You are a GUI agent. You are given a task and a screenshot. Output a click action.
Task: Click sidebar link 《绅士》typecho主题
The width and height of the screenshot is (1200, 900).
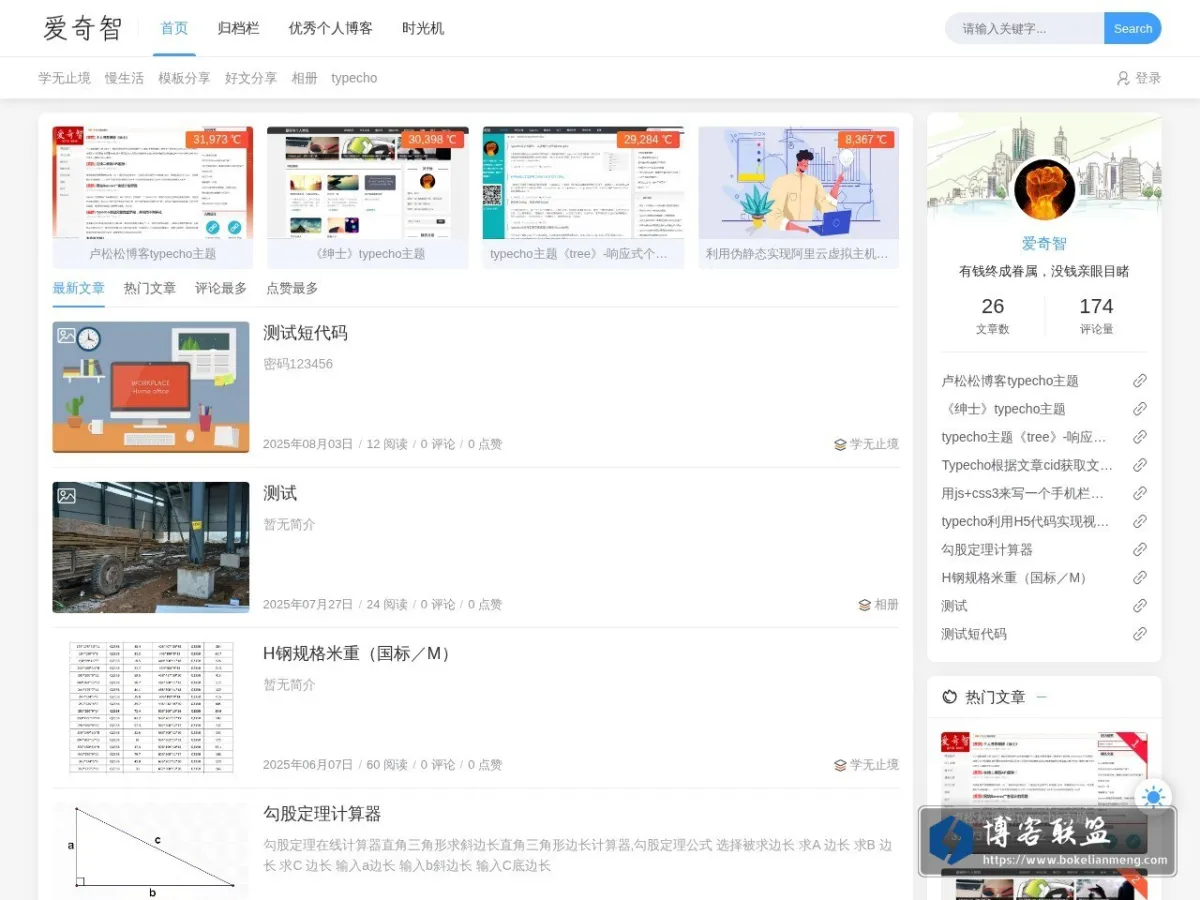tap(1003, 409)
